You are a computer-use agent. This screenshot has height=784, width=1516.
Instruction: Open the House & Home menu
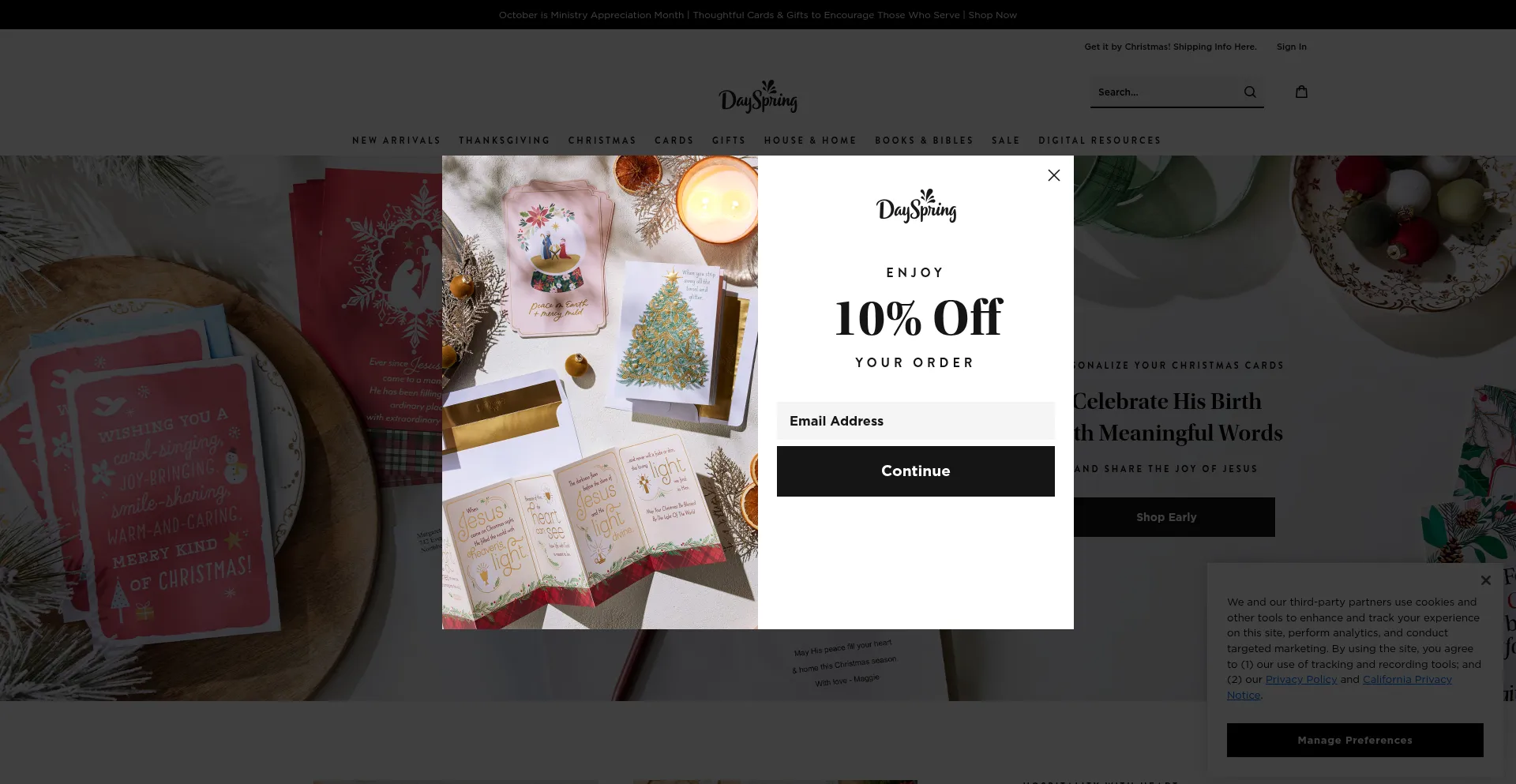[810, 141]
